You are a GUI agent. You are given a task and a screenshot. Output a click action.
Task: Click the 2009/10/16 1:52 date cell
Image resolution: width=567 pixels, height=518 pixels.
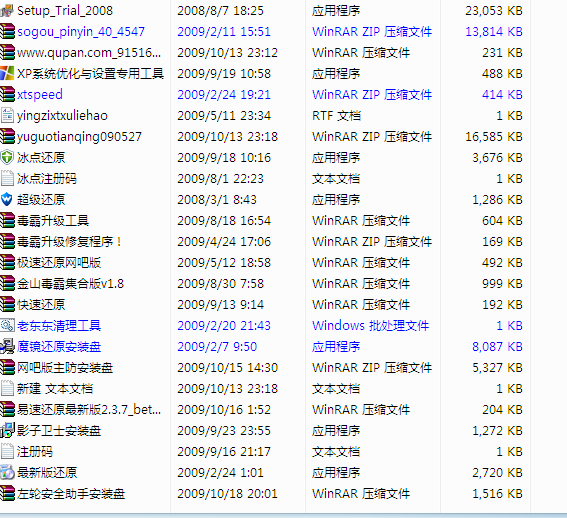[224, 409]
